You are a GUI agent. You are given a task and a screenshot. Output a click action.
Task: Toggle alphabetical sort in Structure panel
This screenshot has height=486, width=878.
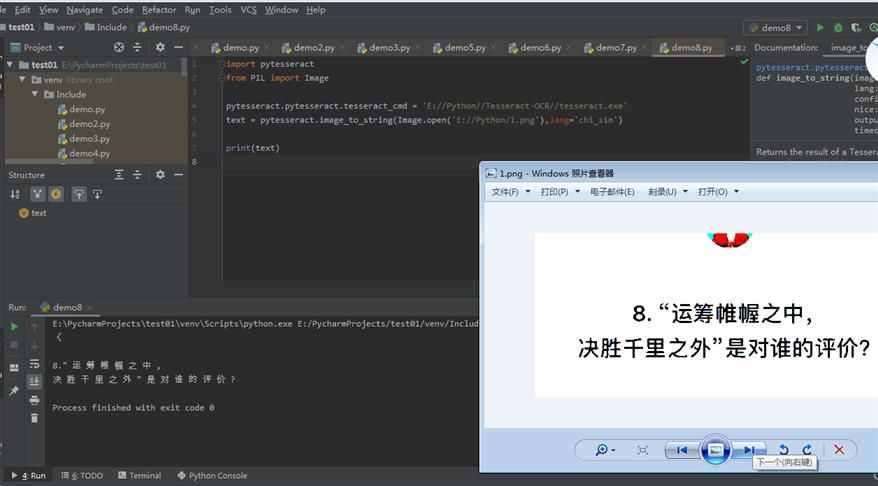point(15,194)
